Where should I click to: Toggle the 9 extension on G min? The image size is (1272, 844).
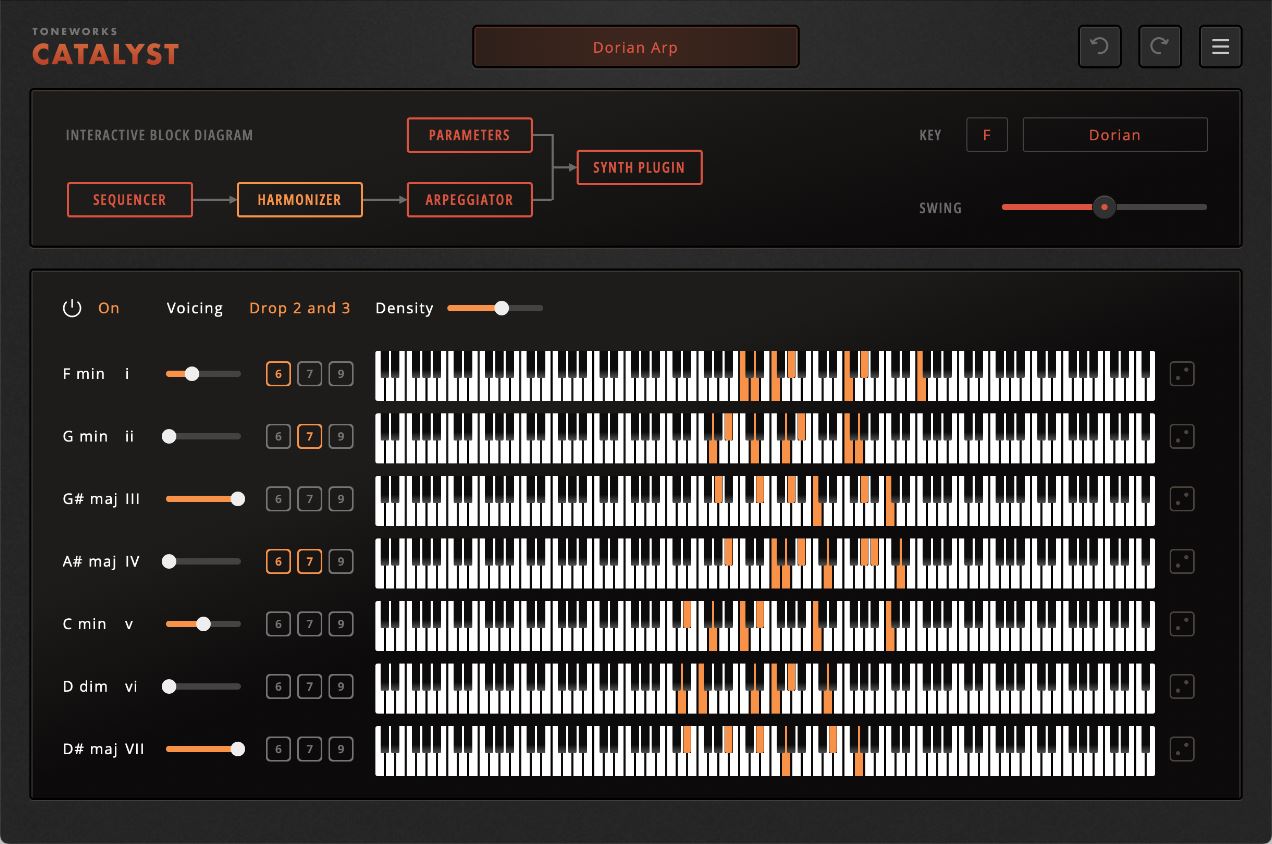[x=341, y=436]
